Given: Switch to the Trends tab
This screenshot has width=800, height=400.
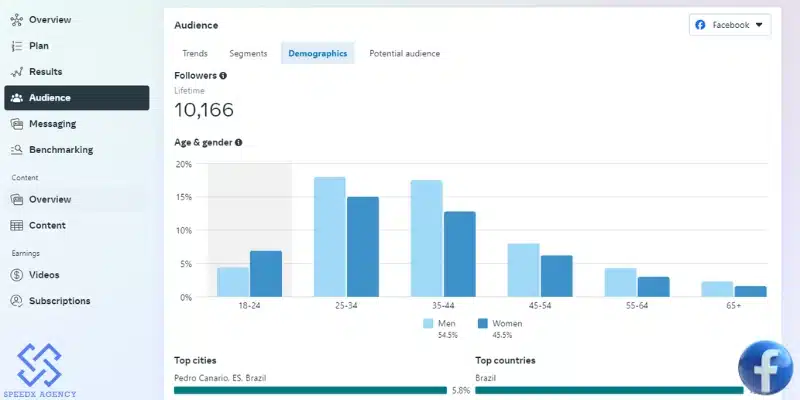Looking at the screenshot, I should click(195, 53).
